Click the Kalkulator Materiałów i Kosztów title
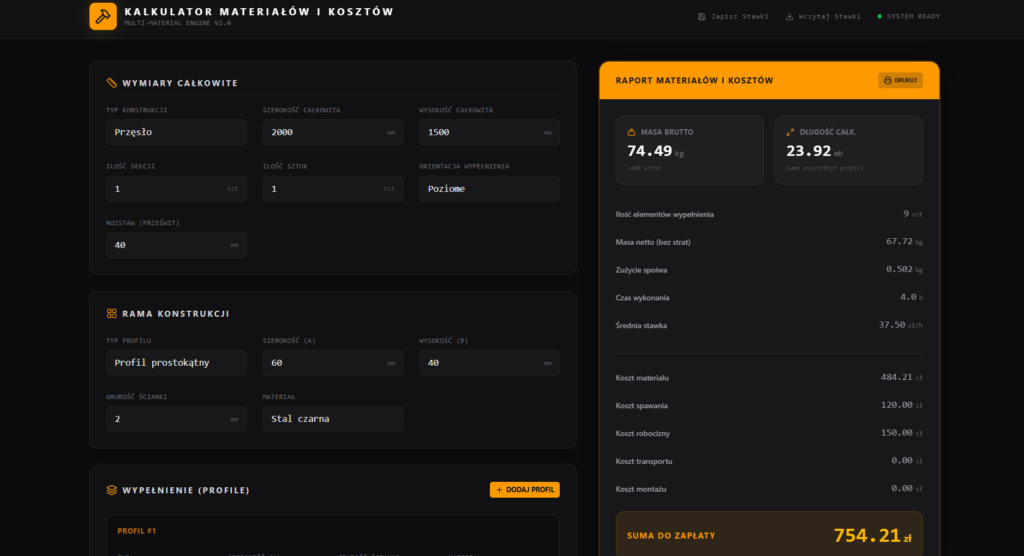The height and width of the screenshot is (556, 1024). pos(259,12)
